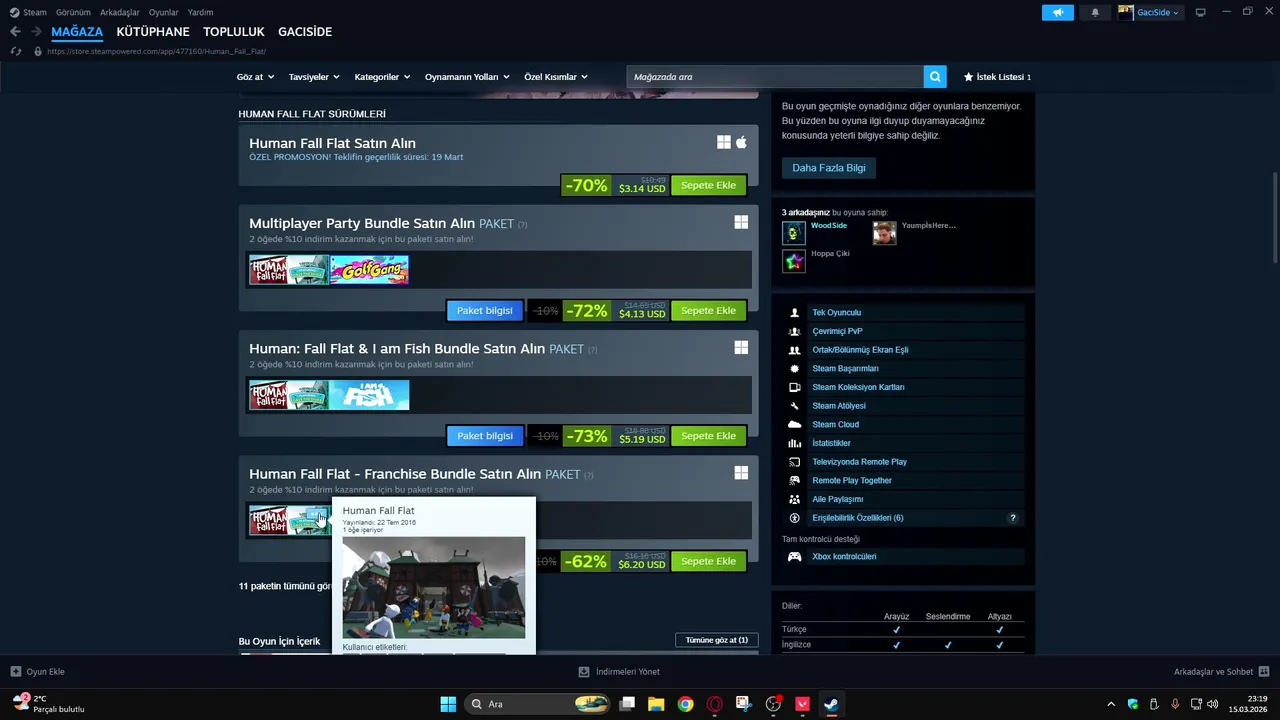This screenshot has height=720, width=1280.
Task: Open the Friends and Chat icon
Action: point(1263,672)
